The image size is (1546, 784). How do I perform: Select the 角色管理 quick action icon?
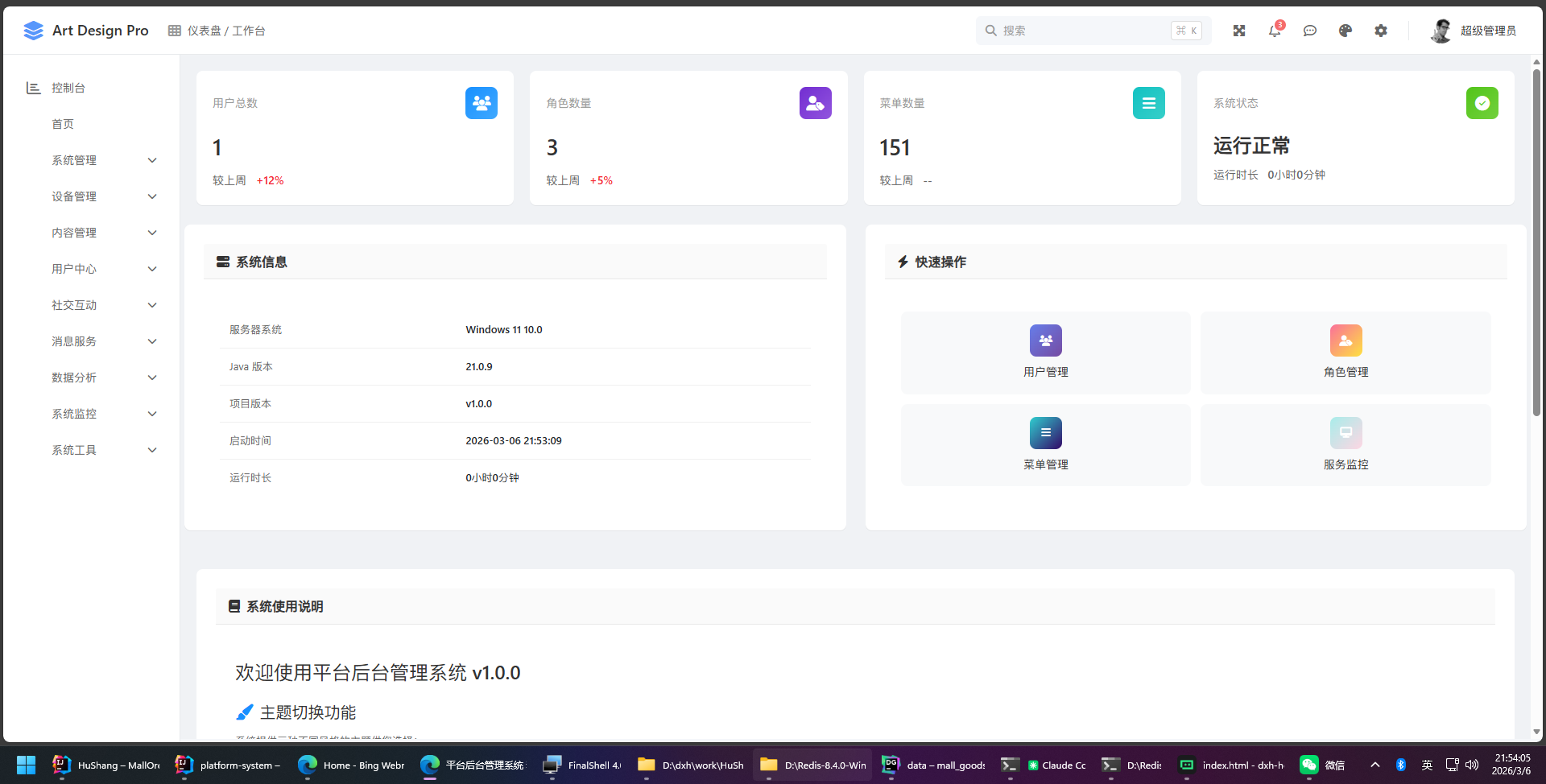click(1346, 340)
